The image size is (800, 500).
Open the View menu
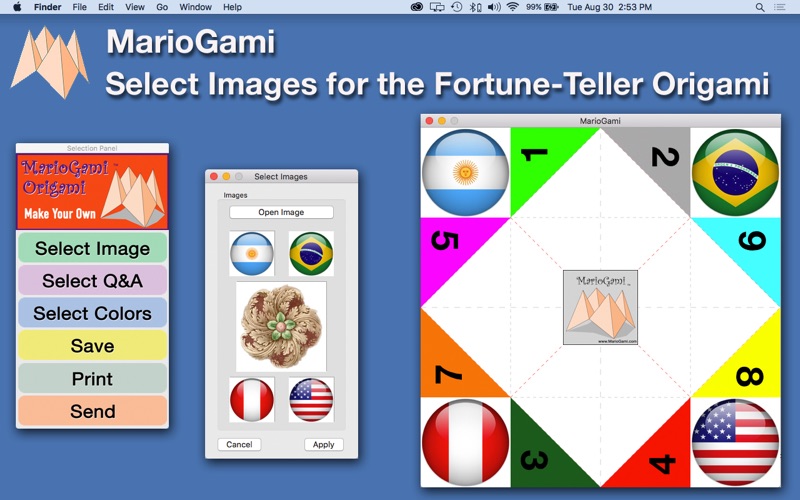click(x=135, y=7)
